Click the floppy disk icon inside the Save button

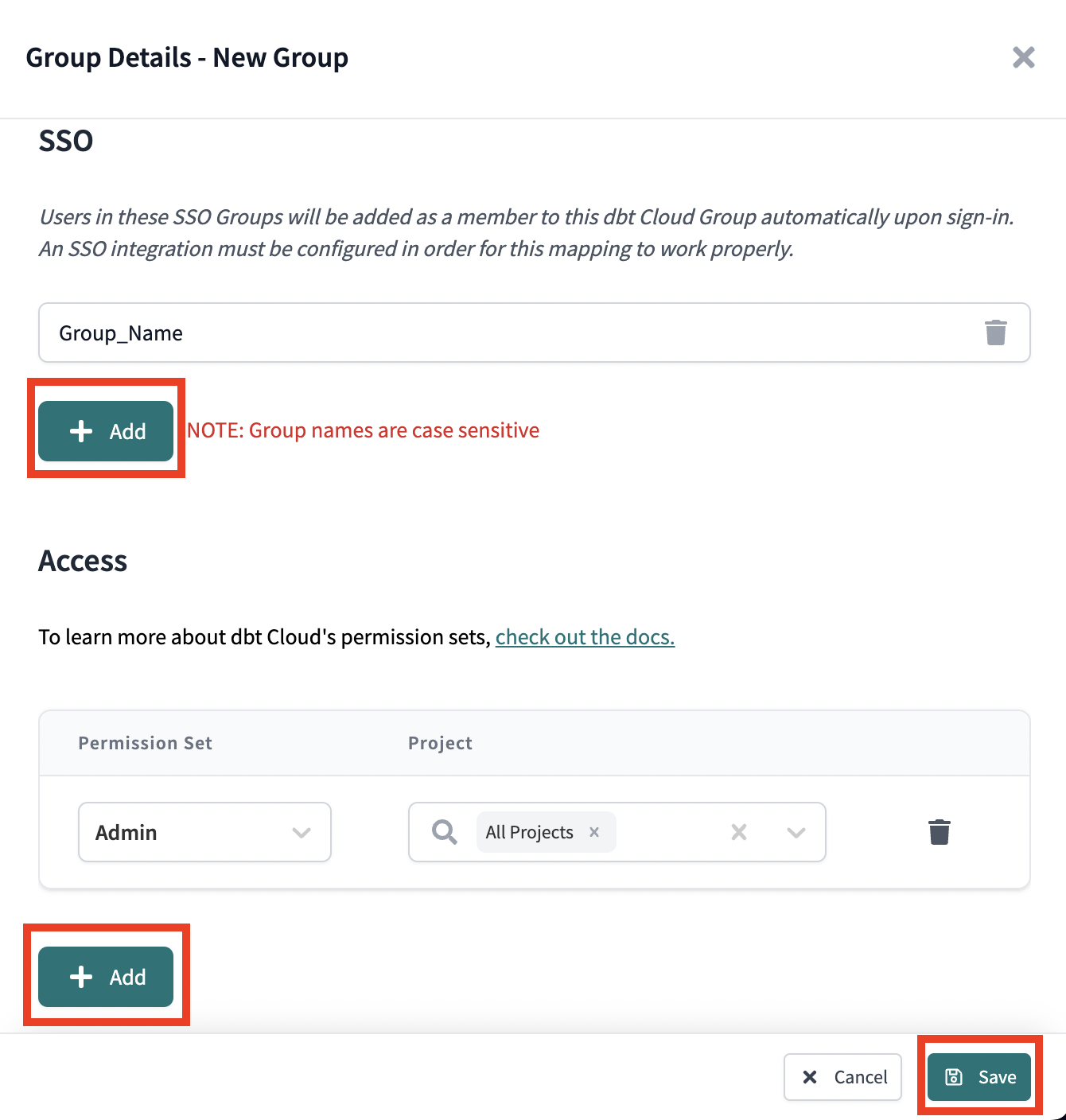(x=954, y=1076)
